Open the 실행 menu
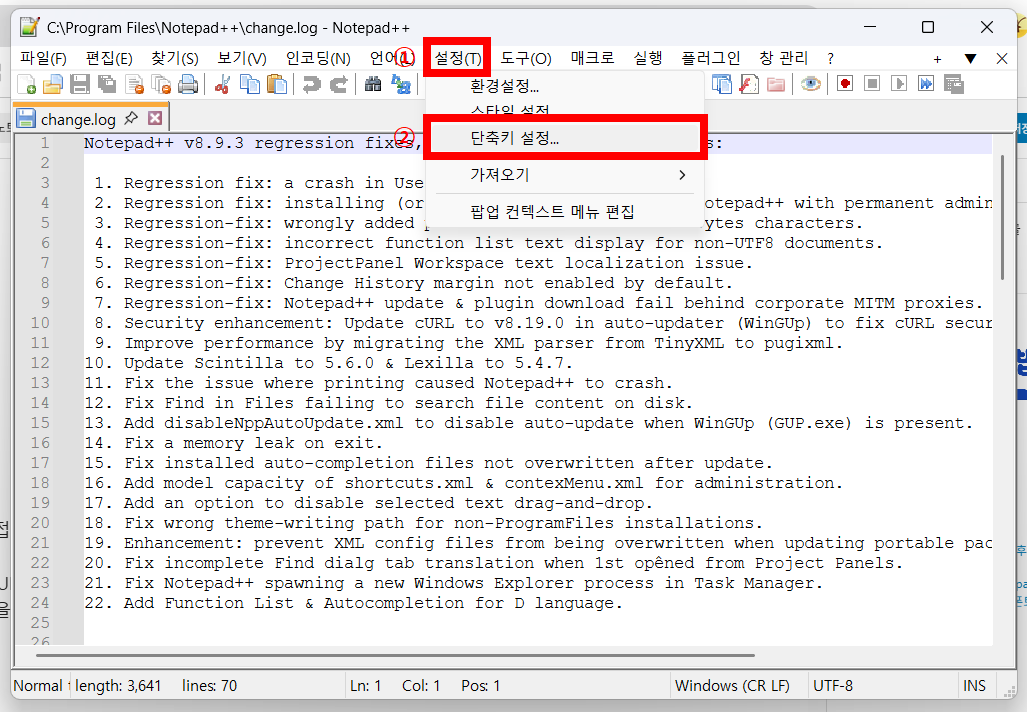 [x=648, y=58]
